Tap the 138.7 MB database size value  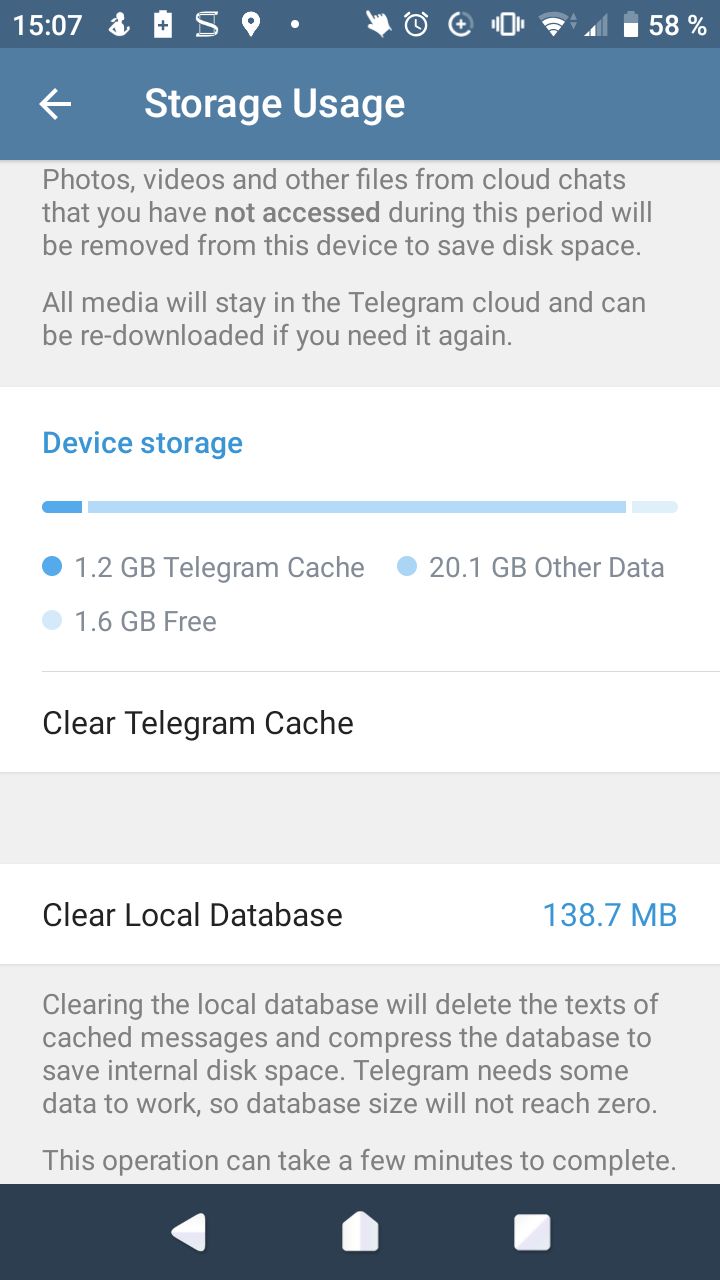[x=609, y=915]
